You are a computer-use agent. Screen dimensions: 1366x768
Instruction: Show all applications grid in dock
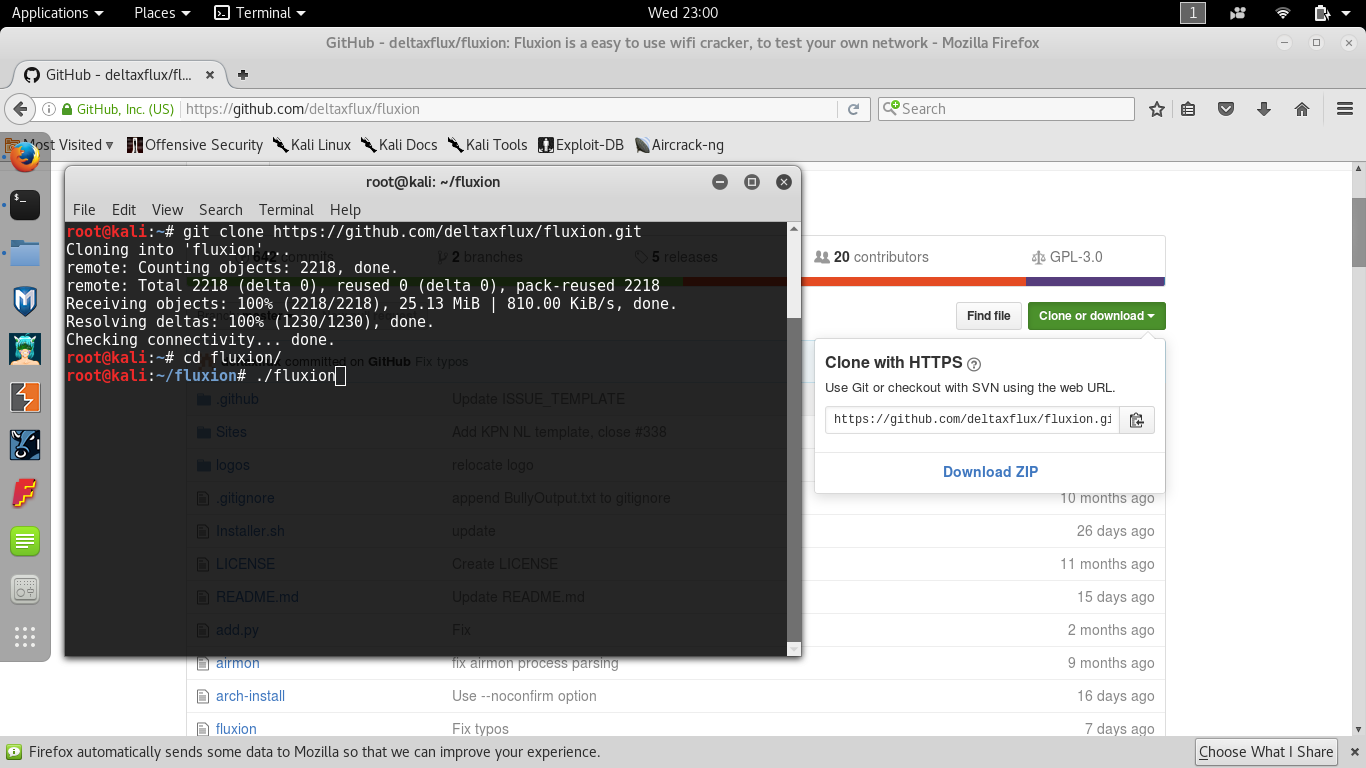point(25,637)
